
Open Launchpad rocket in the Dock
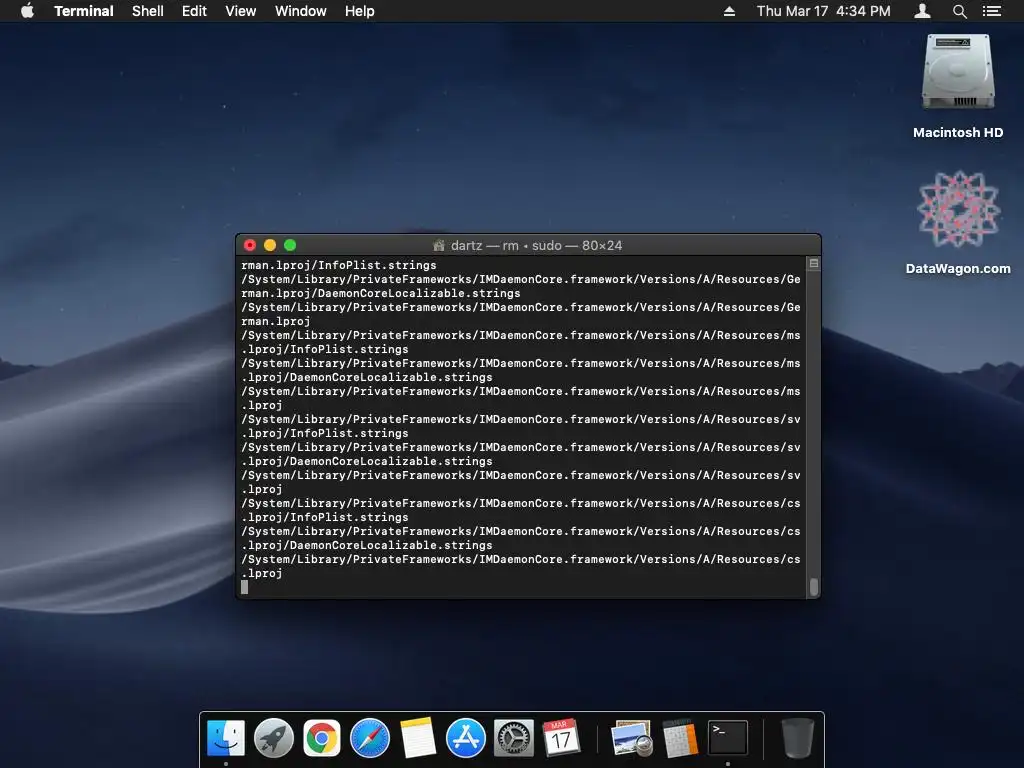274,738
